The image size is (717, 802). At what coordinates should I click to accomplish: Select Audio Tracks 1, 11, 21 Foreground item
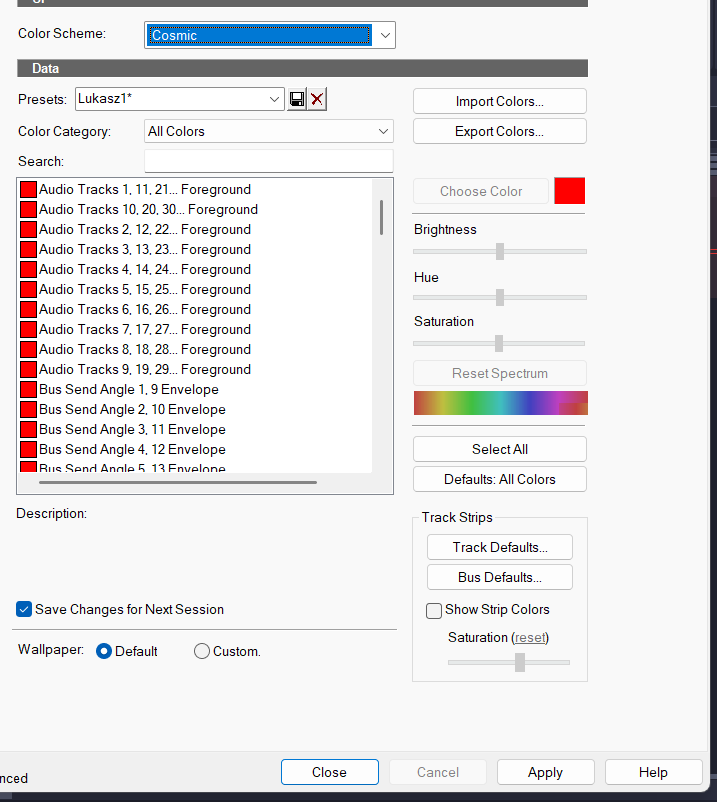[145, 189]
